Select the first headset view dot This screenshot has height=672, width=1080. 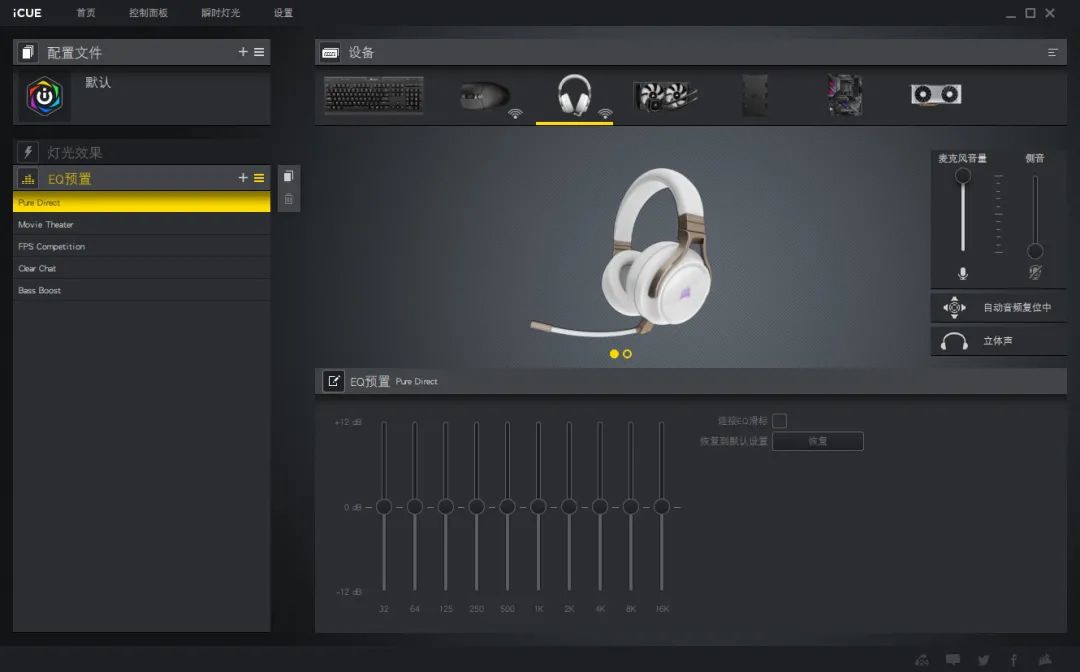(x=614, y=354)
